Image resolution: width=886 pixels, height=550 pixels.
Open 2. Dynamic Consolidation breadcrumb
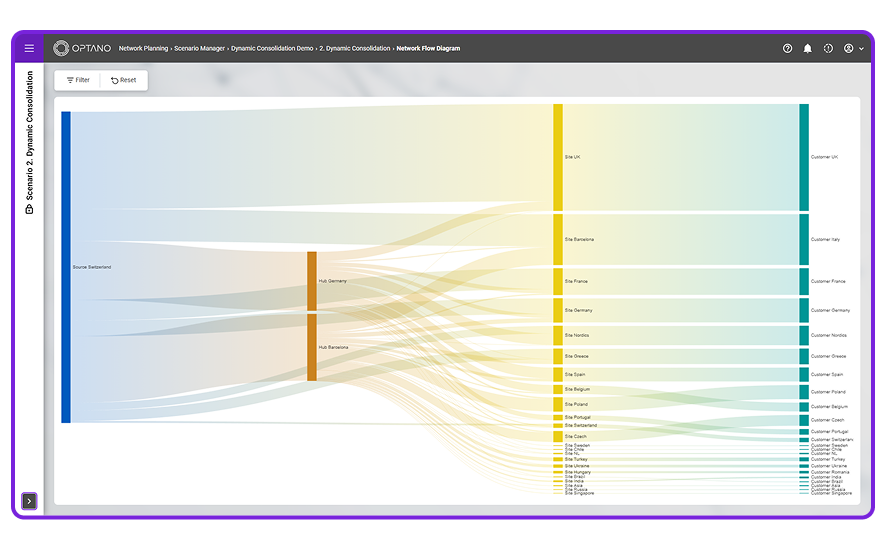click(x=355, y=49)
